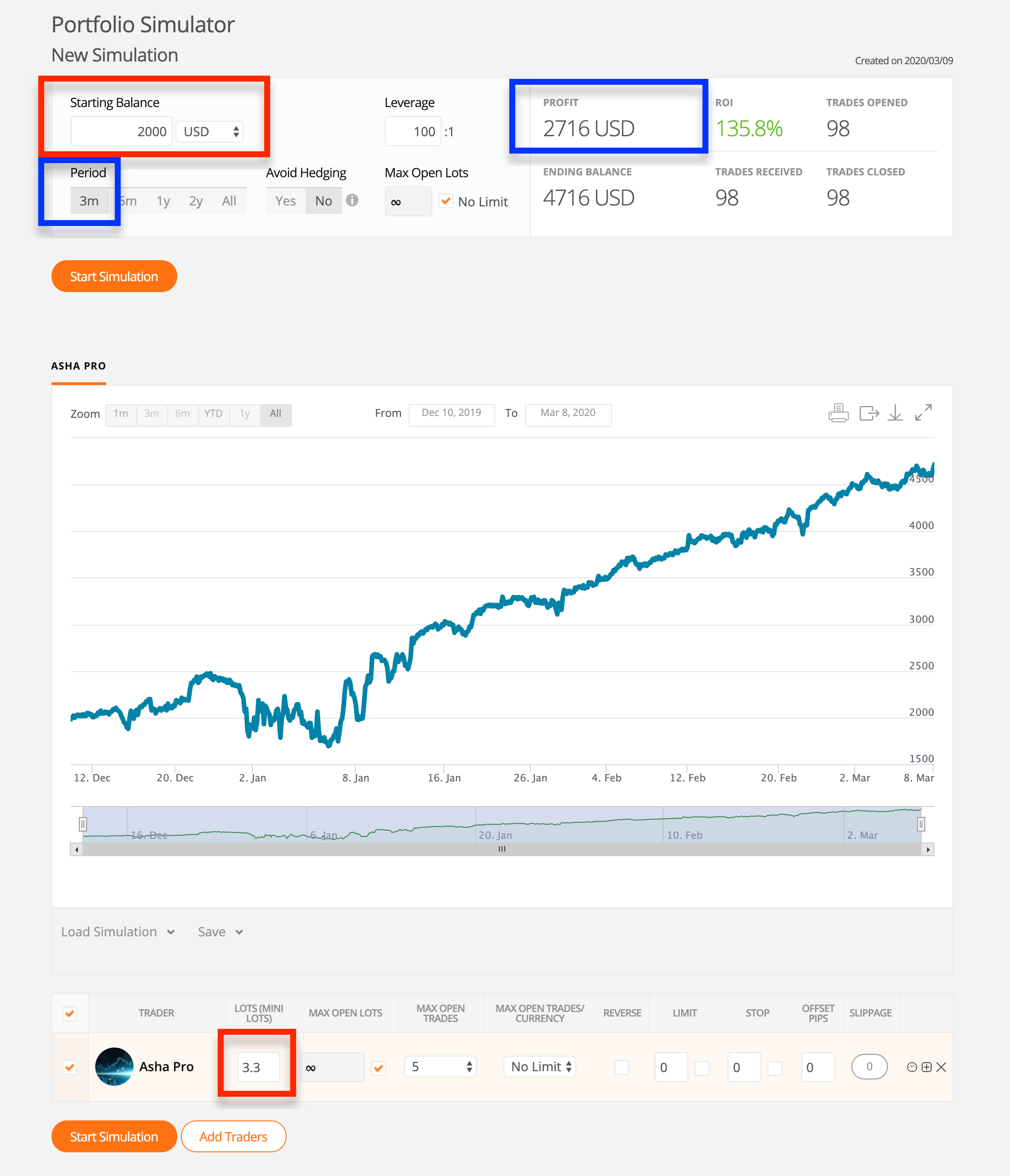Expand the Load Simulation dropdown
The width and height of the screenshot is (1010, 1176).
(x=118, y=932)
